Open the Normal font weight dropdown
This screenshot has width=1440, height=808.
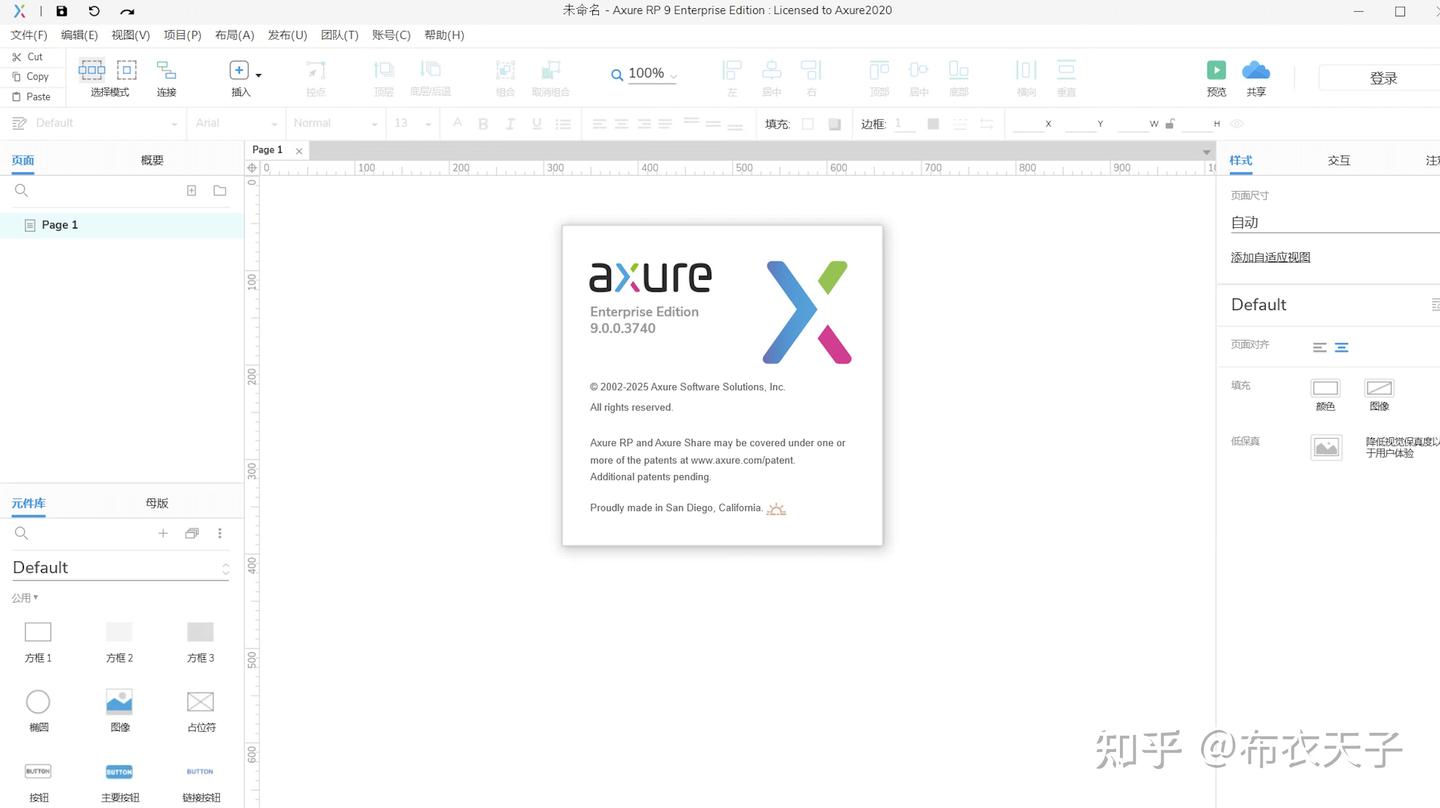click(335, 124)
